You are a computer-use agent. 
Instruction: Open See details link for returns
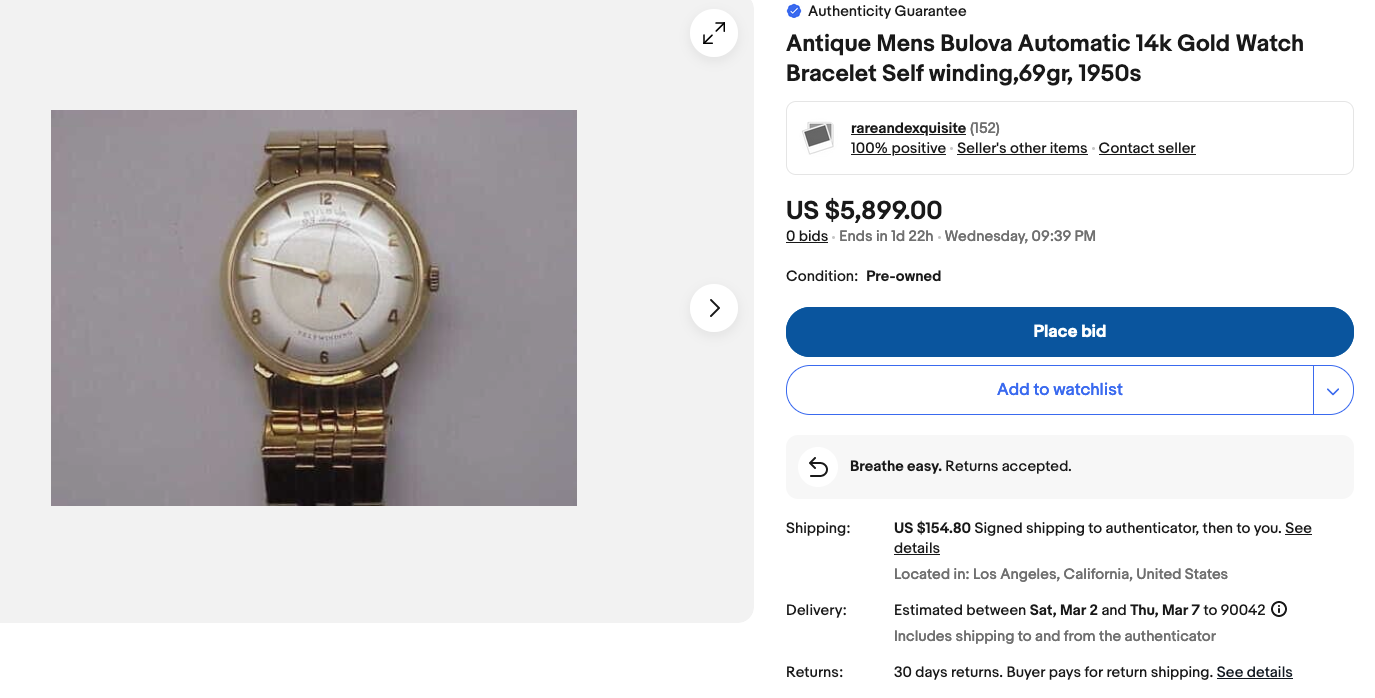pyautogui.click(x=1254, y=672)
